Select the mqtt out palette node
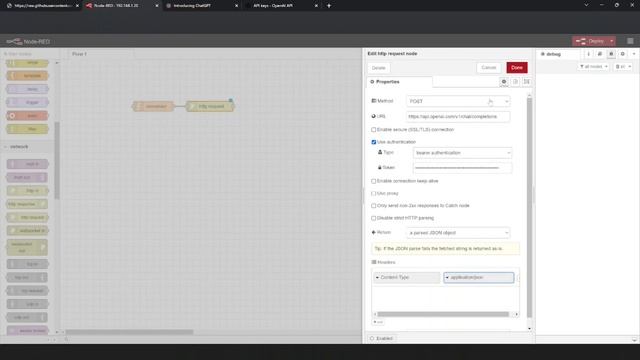The image size is (640, 360). [27, 178]
